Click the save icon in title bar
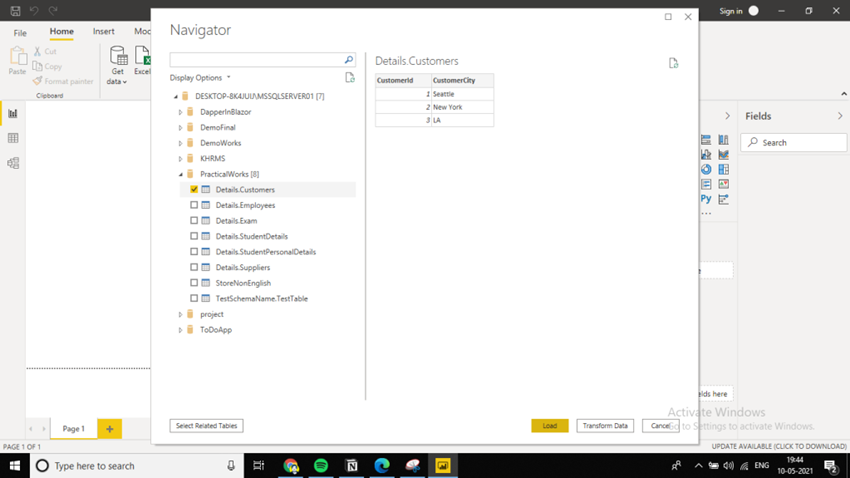Viewport: 850px width, 478px height. [15, 10]
